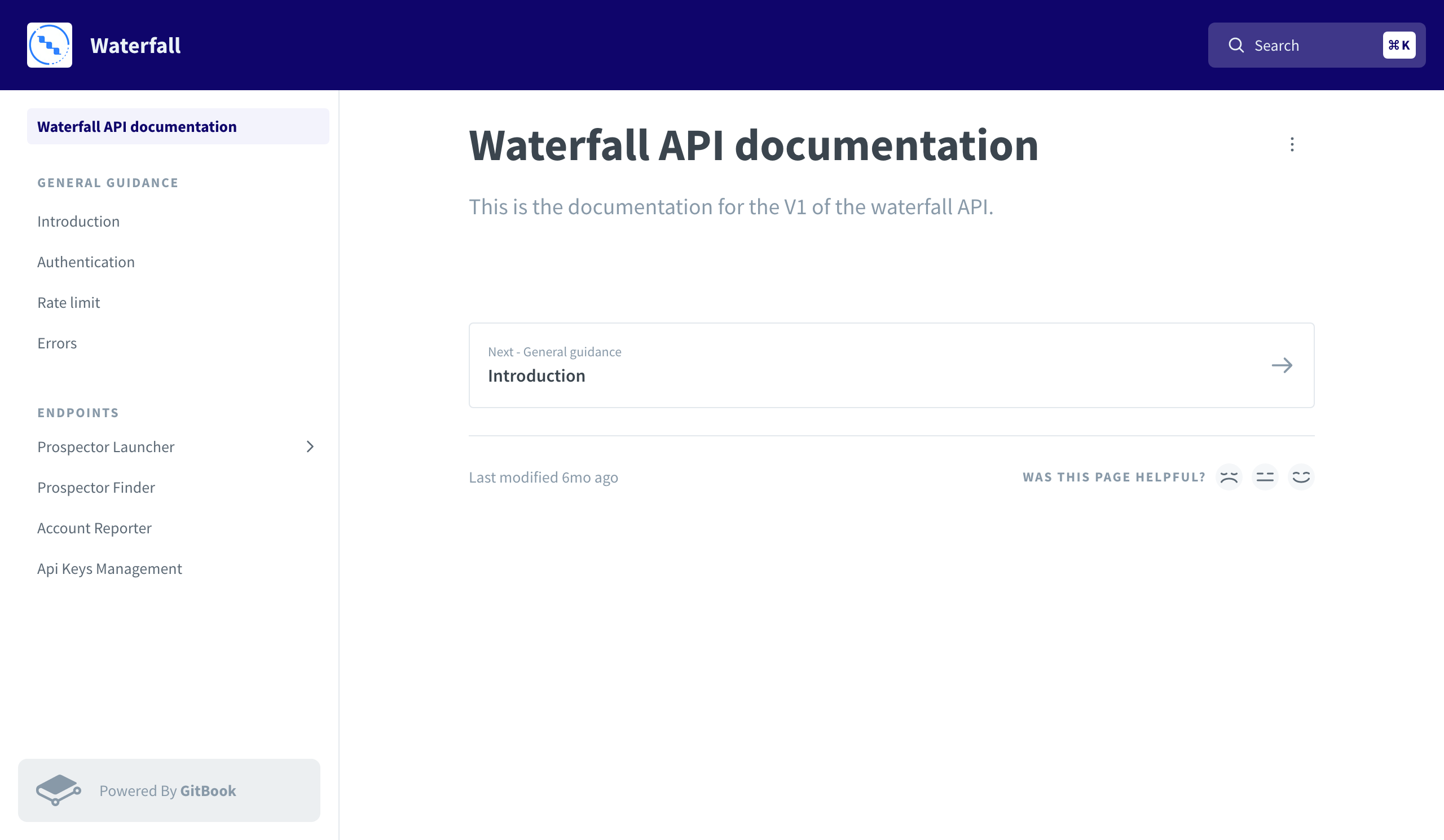The image size is (1444, 840).
Task: Click the right arrow in Next card
Action: pyautogui.click(x=1282, y=365)
